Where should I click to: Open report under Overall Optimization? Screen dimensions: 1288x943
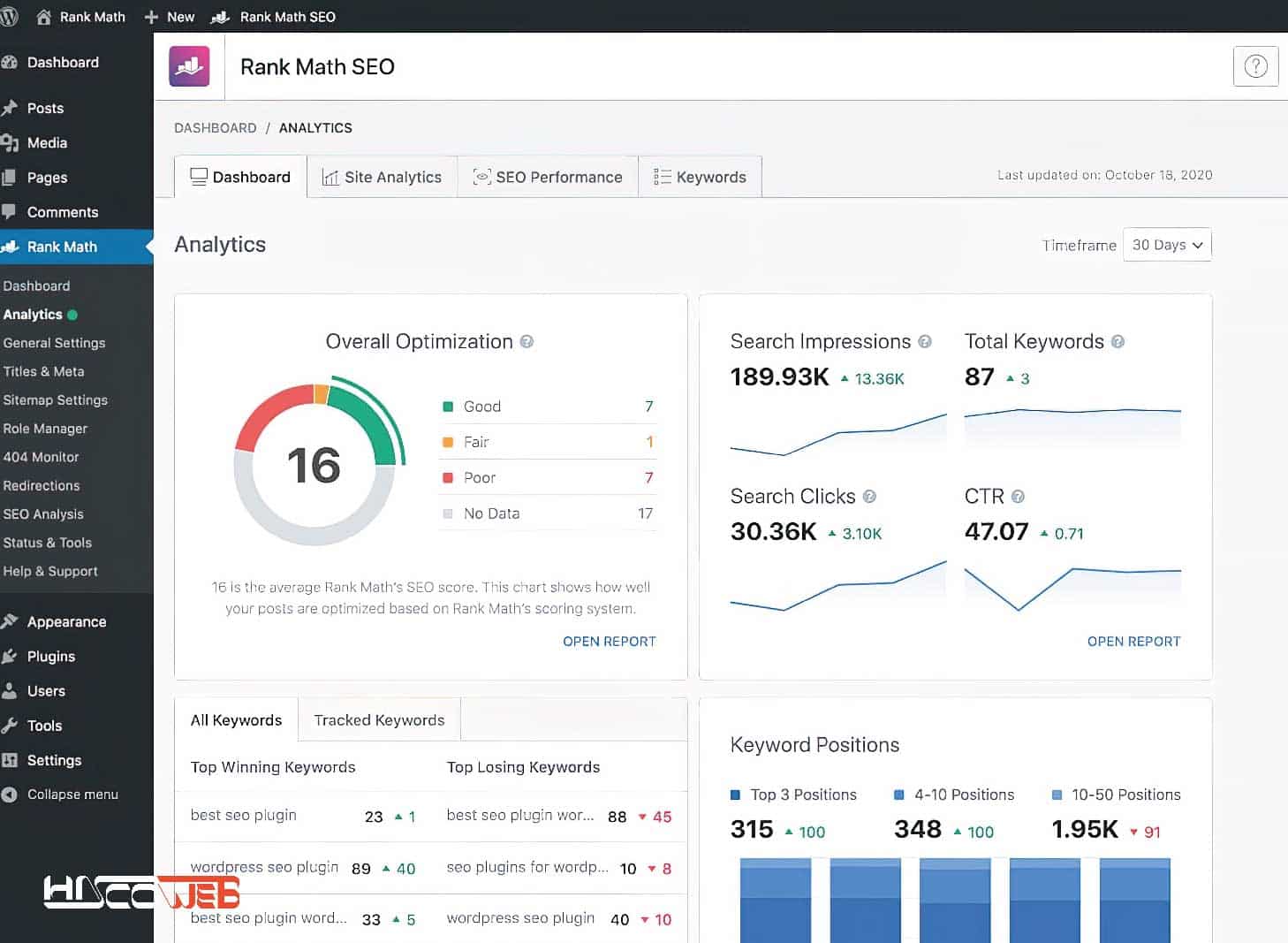coord(610,642)
